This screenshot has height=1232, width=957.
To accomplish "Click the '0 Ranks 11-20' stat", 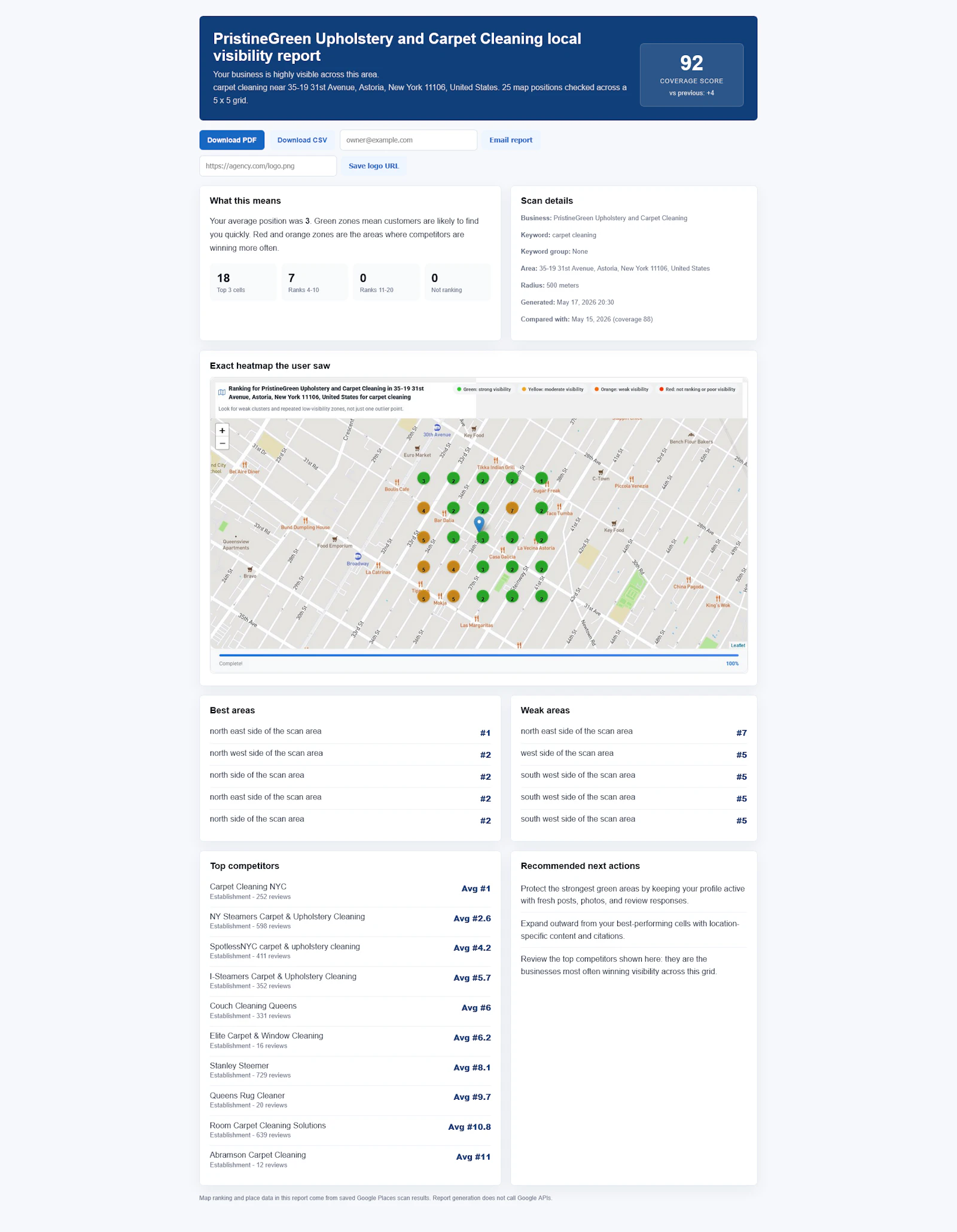I will (x=386, y=282).
